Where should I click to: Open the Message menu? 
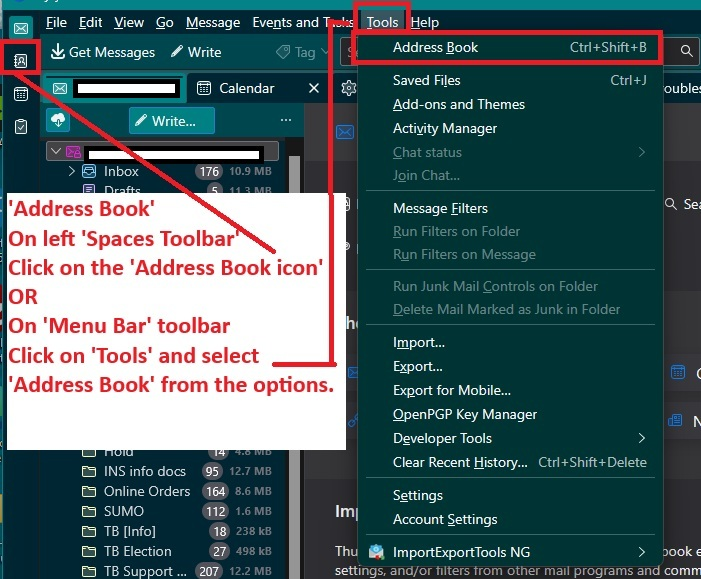tap(213, 22)
